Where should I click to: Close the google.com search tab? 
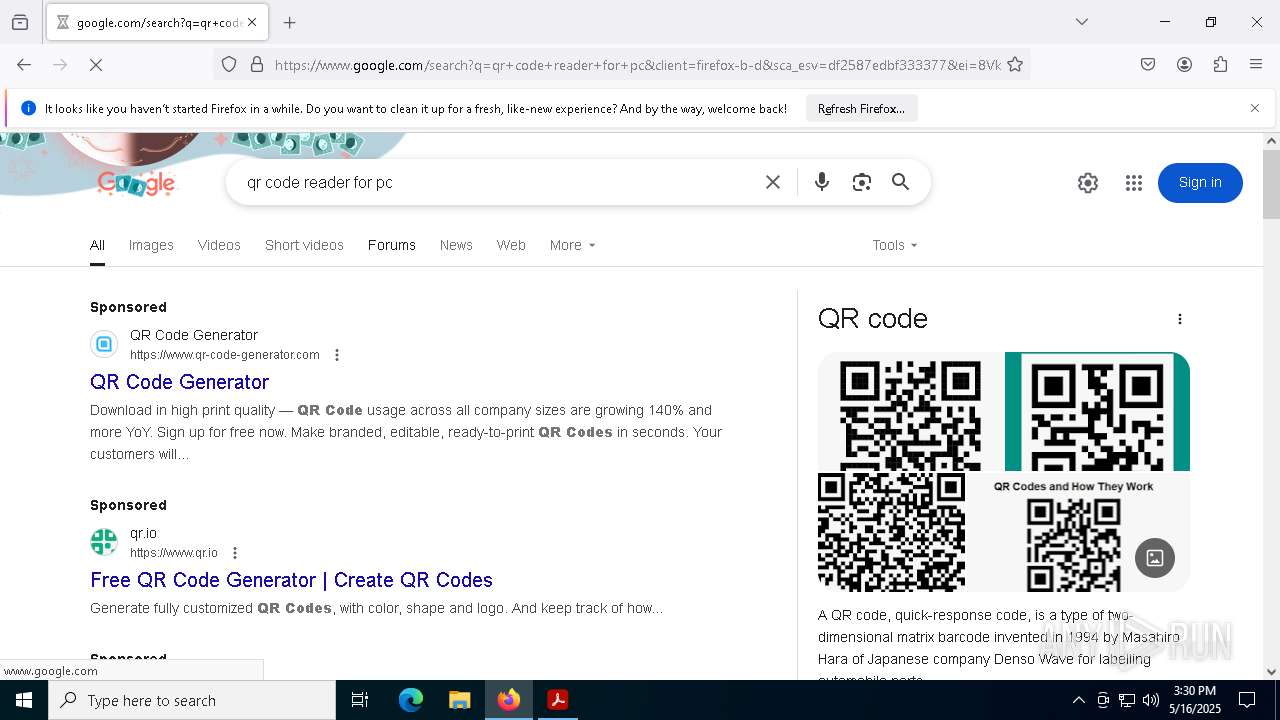pos(252,22)
